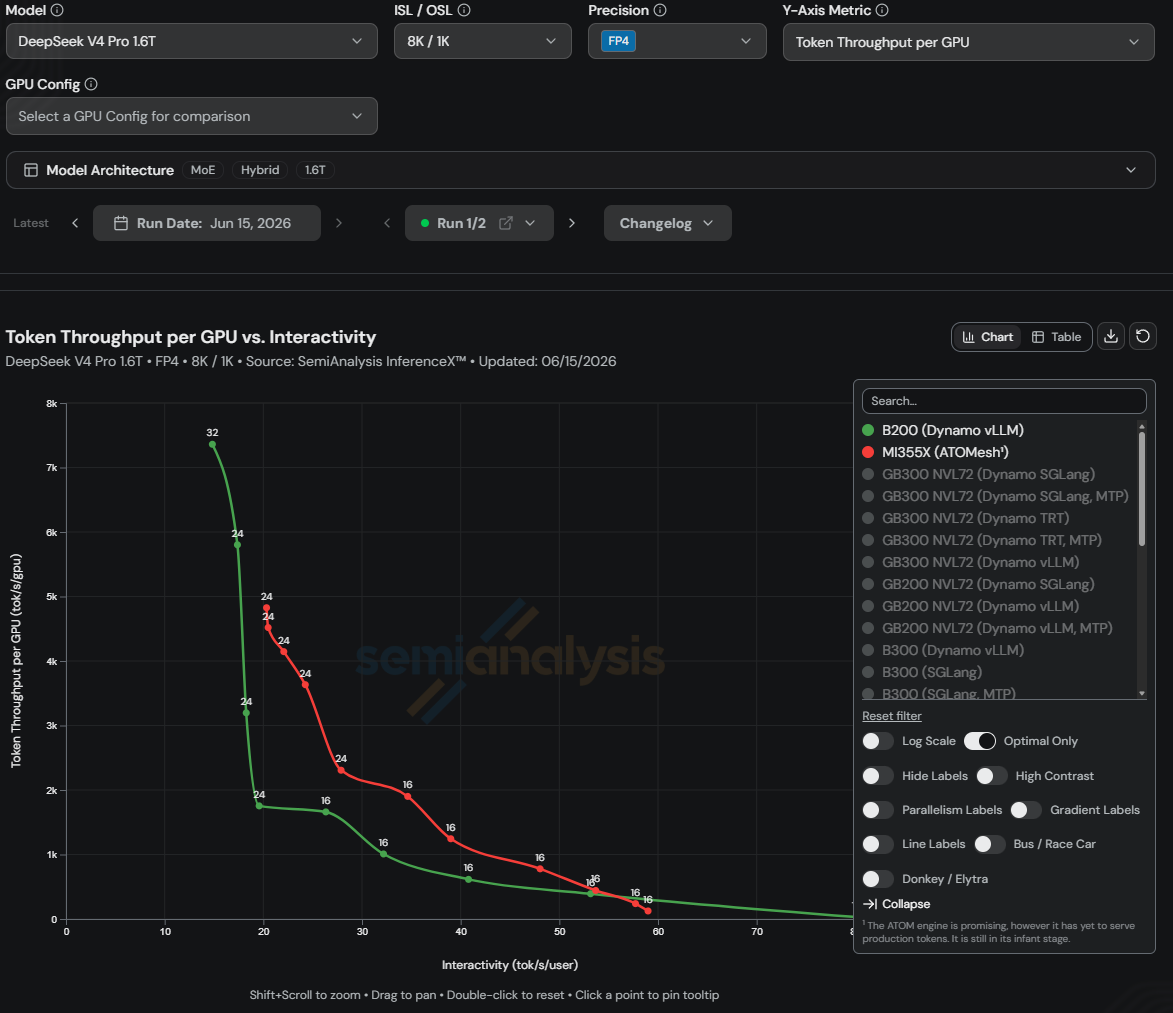Collapse the legend panel
The image size is (1173, 1013).
pyautogui.click(x=896, y=904)
